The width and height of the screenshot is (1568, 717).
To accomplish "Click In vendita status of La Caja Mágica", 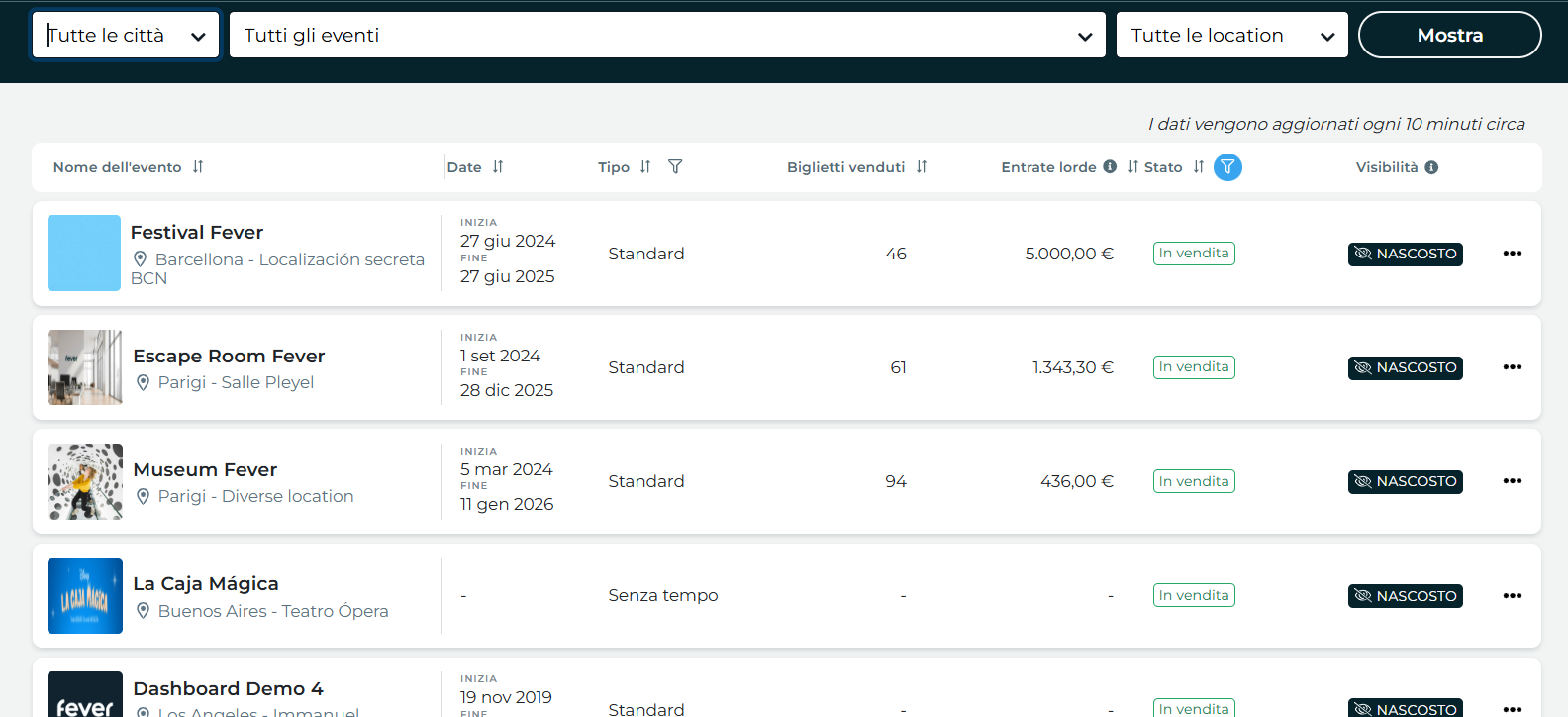I will pos(1194,595).
